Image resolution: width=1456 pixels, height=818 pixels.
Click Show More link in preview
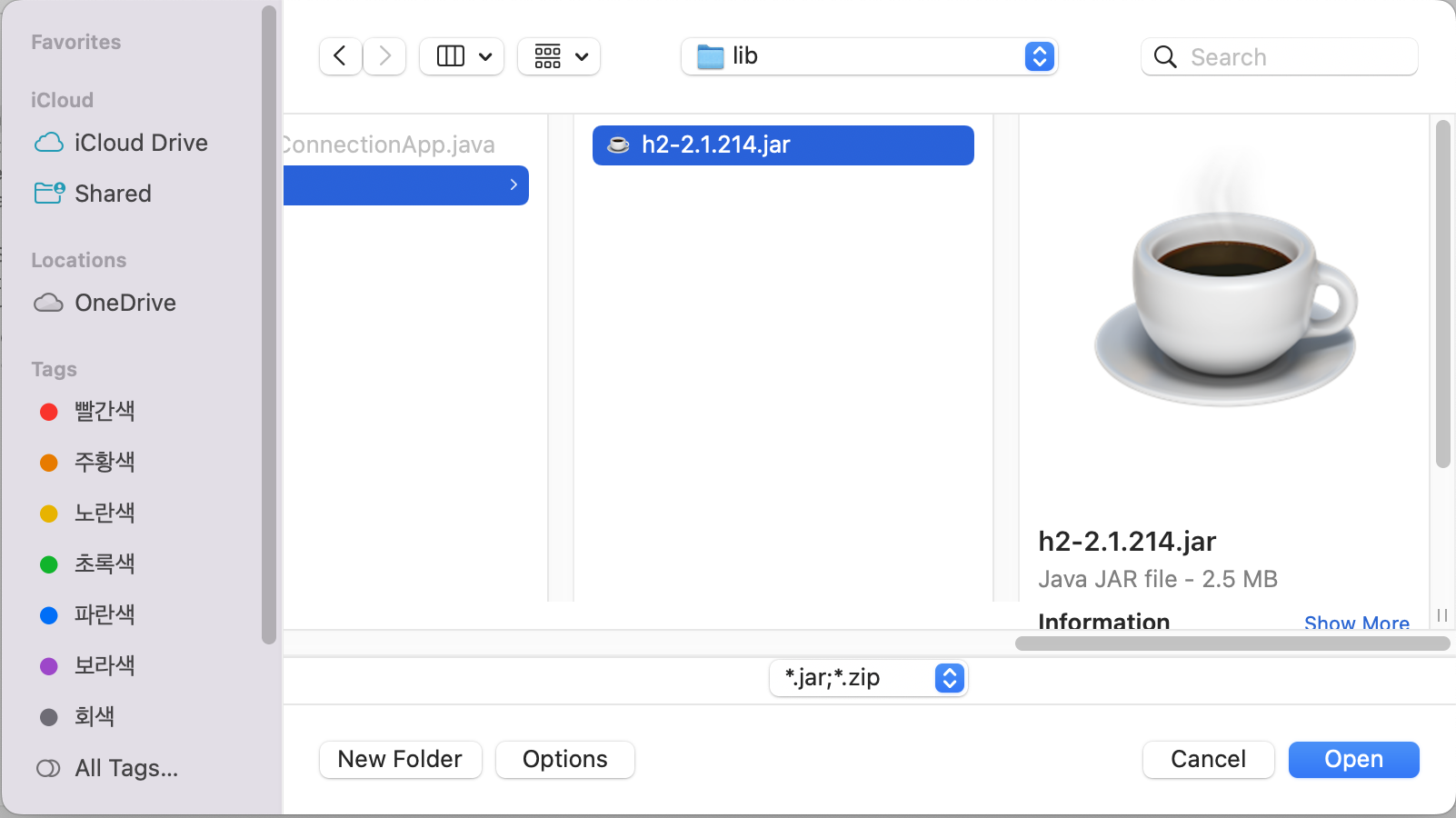coord(1357,623)
